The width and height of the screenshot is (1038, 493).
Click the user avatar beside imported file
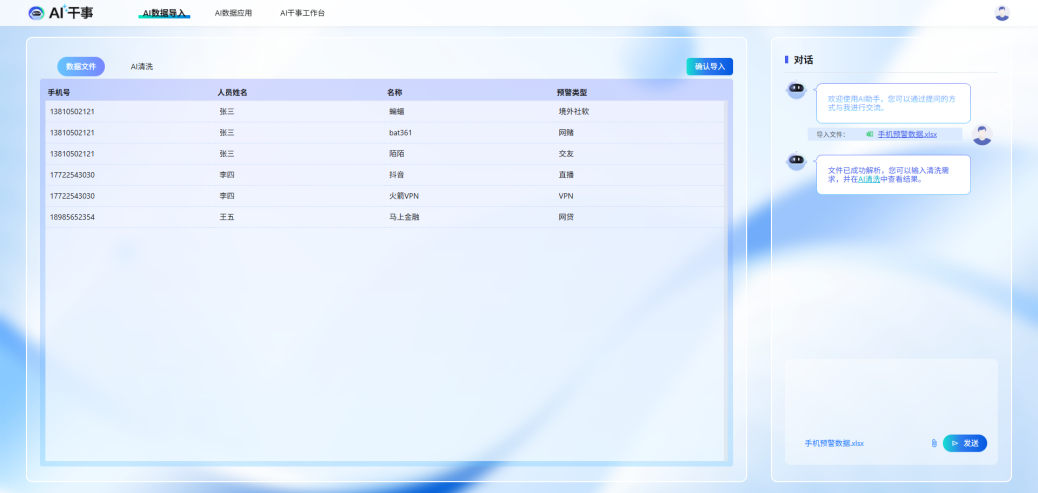[x=982, y=135]
